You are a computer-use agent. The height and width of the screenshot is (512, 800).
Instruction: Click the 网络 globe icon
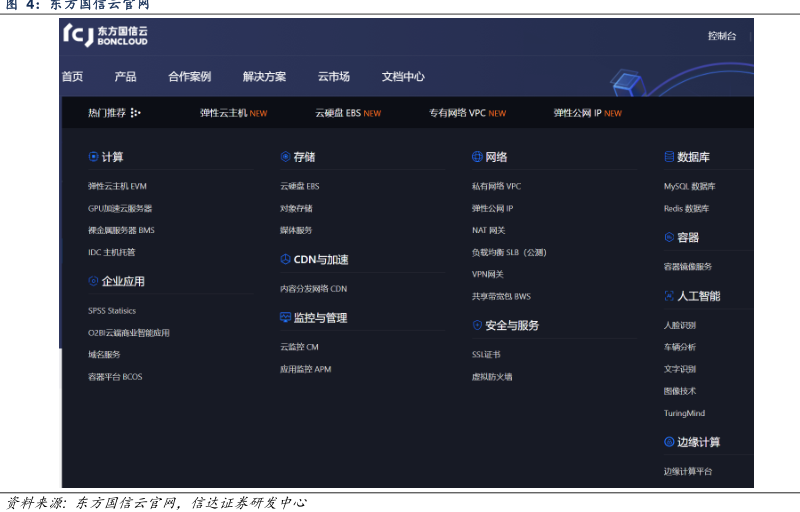477,157
